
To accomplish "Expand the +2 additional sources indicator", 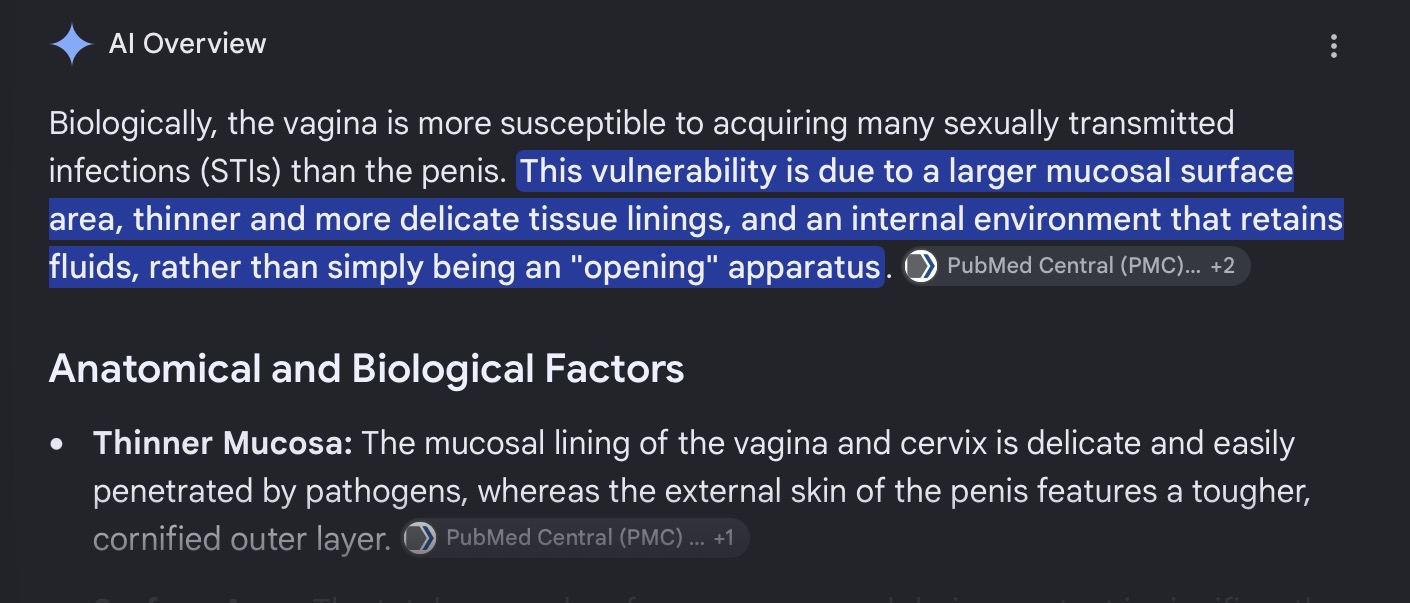I will (1222, 266).
